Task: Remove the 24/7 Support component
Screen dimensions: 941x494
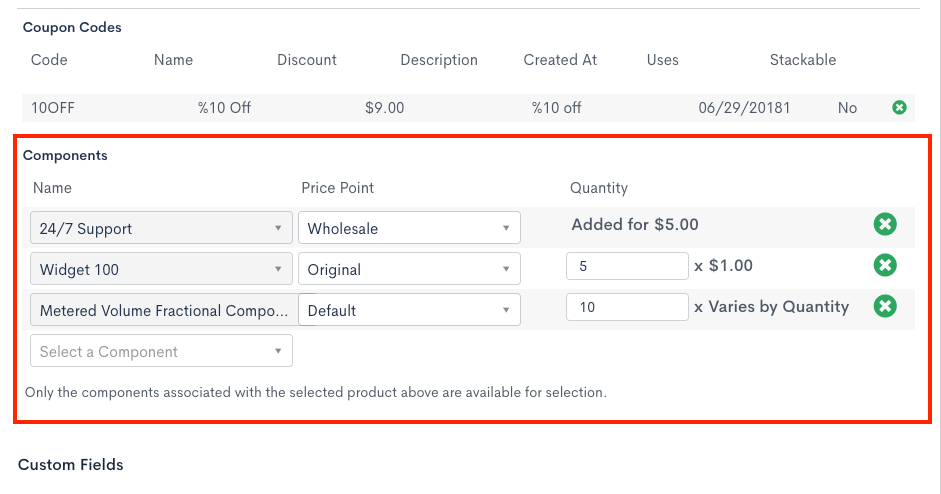Action: click(885, 224)
